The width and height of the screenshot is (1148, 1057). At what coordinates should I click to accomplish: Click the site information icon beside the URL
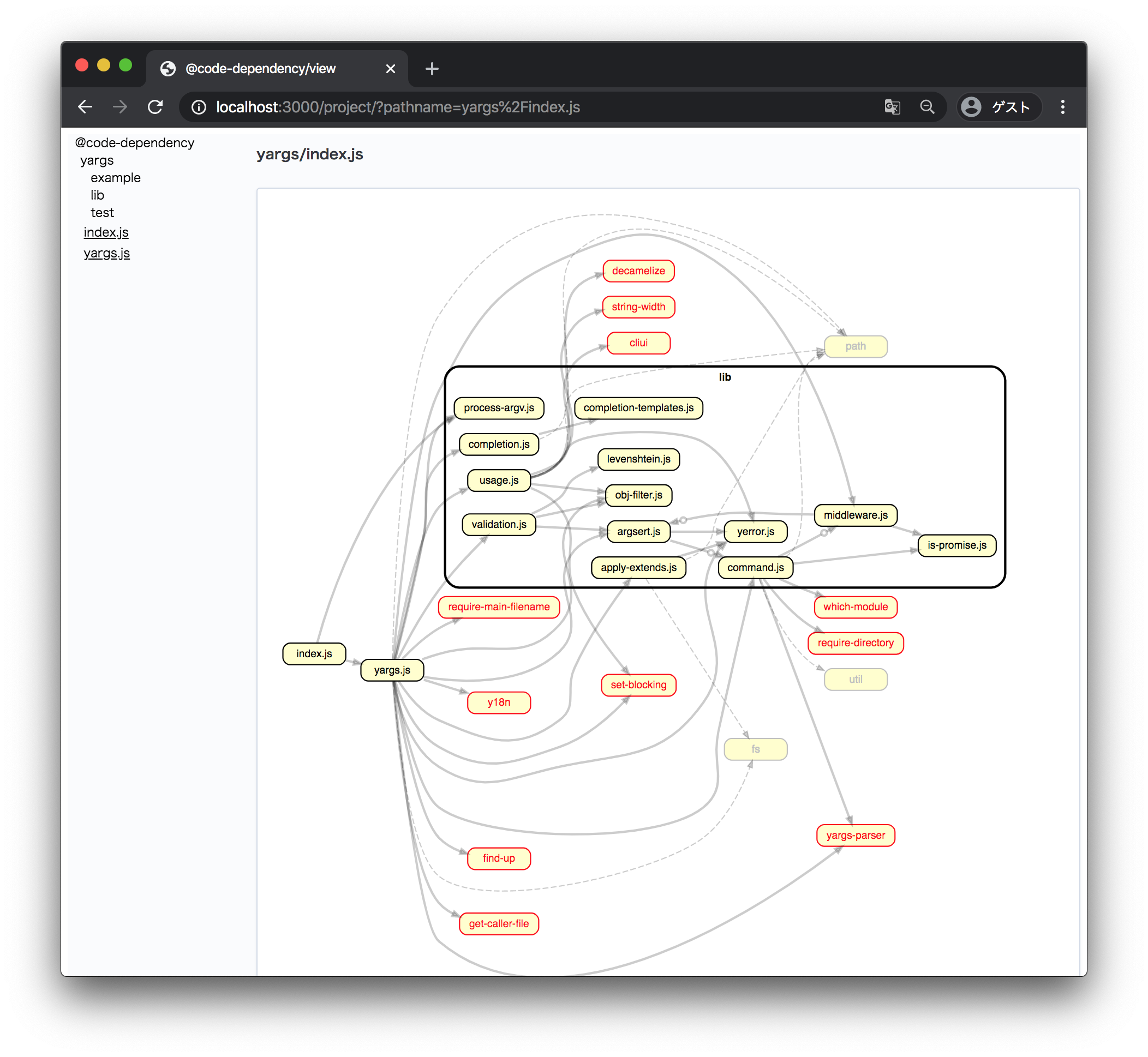[x=198, y=107]
